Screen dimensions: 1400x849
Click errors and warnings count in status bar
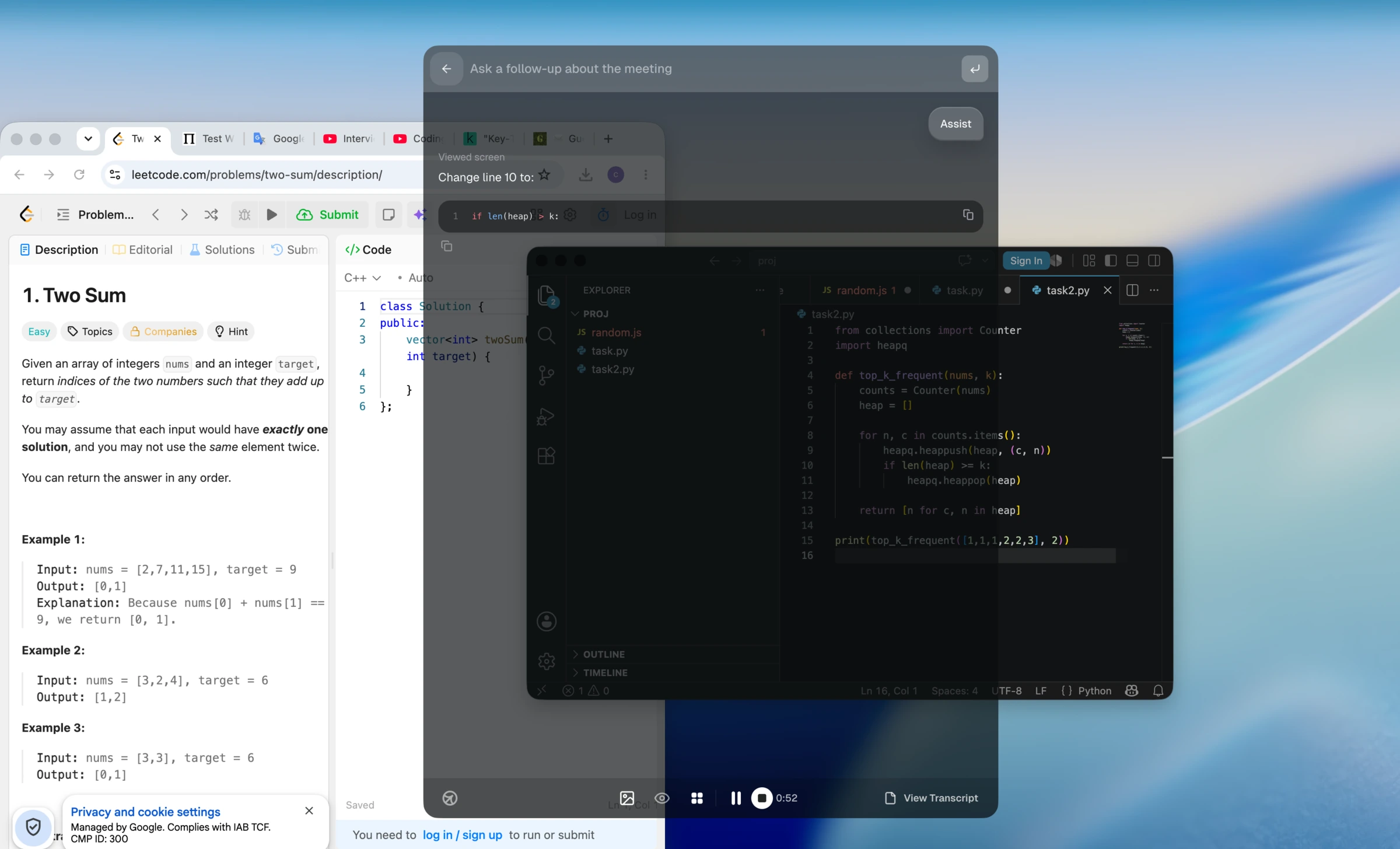point(586,691)
